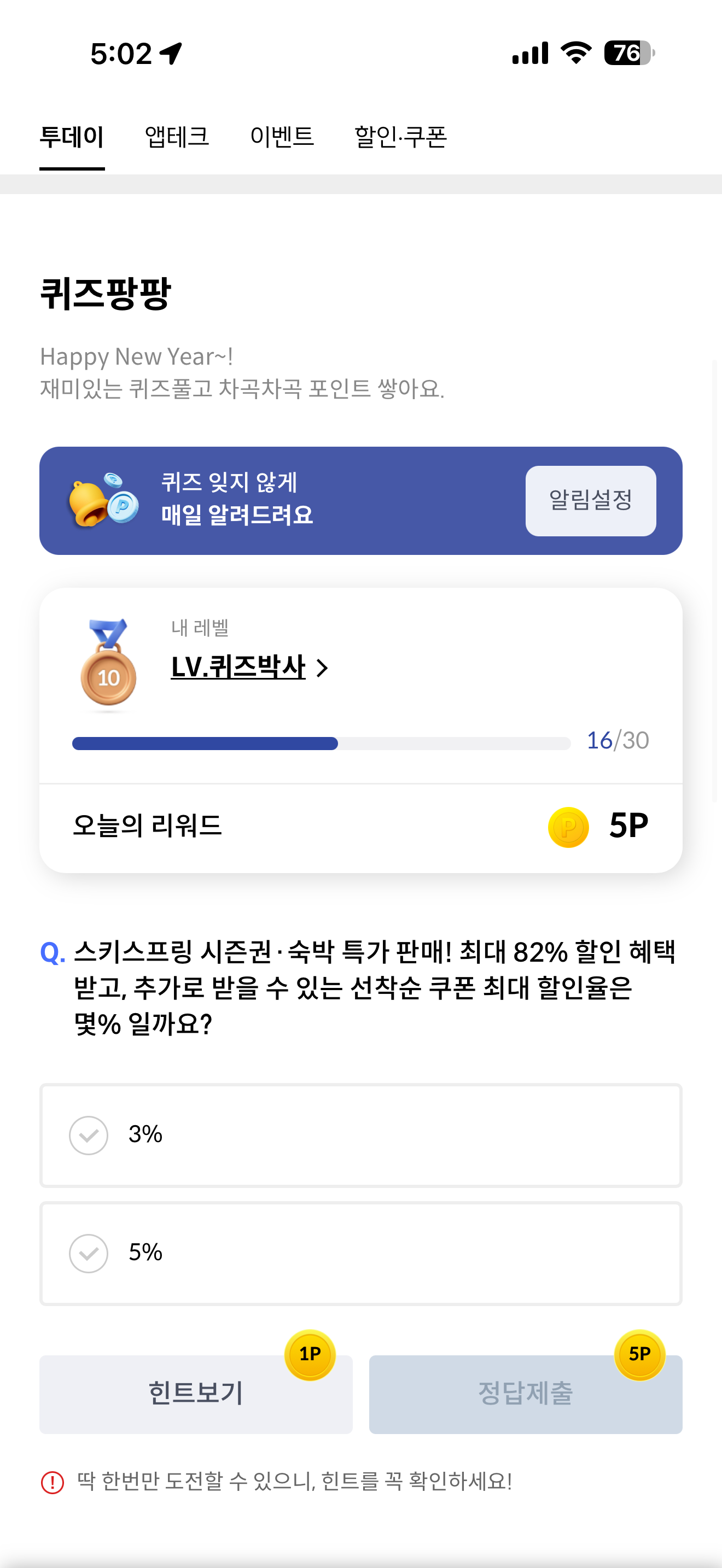
Task: Open the LV.퀴즈박사 level link
Action: point(238,667)
